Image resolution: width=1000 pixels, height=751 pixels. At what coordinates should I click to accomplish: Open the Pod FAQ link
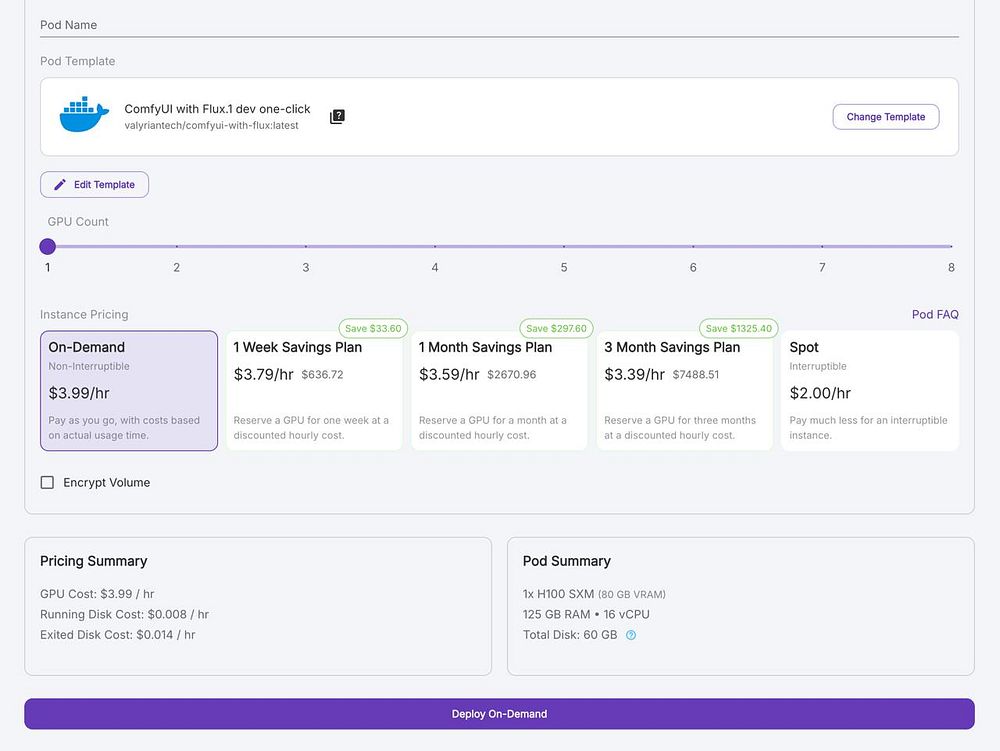(x=935, y=315)
